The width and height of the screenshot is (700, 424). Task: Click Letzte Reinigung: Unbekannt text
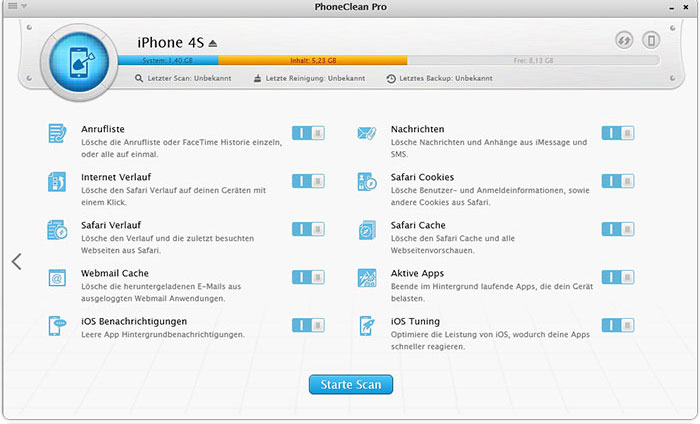(x=315, y=78)
